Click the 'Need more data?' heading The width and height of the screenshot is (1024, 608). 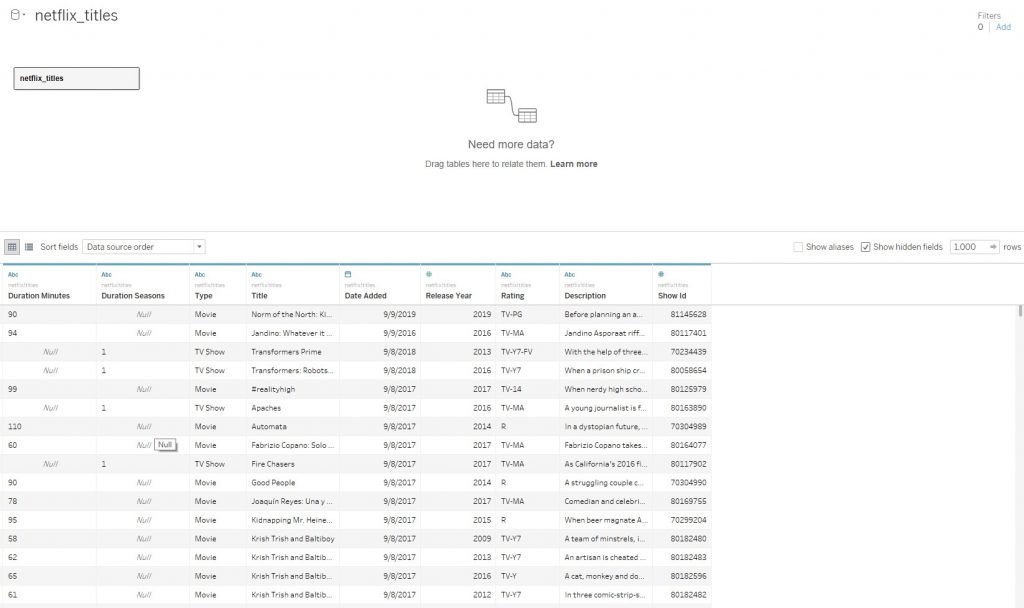511,144
